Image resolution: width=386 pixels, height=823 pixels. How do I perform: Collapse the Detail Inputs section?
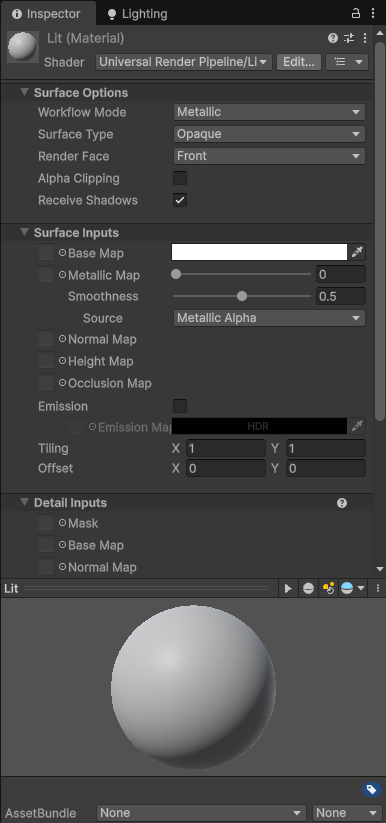pos(24,502)
